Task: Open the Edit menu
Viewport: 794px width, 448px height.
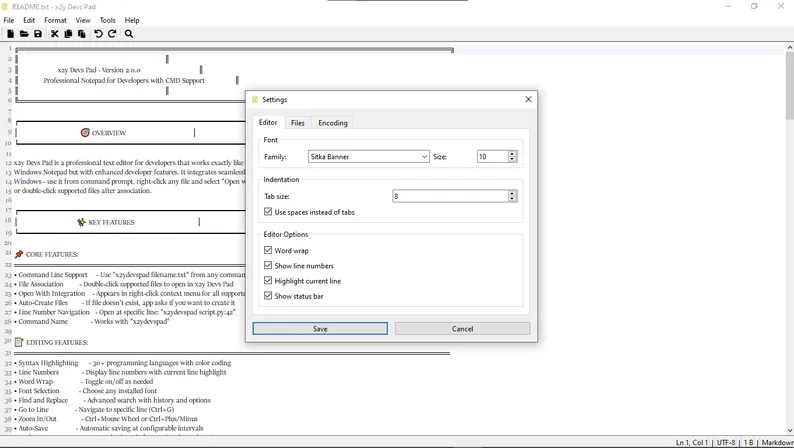Action: pos(29,20)
